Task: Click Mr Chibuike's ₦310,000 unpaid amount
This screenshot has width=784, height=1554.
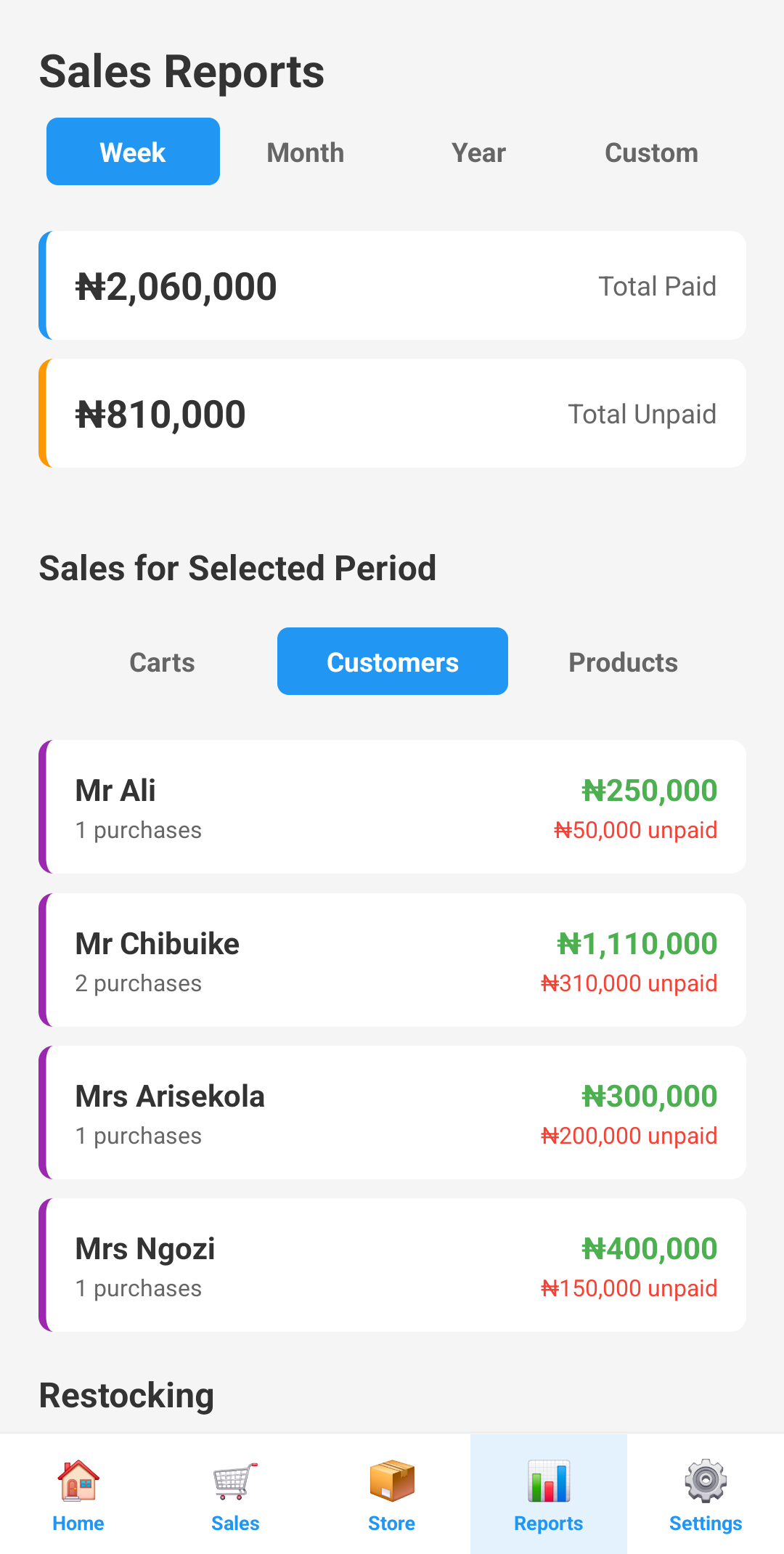Action: point(629,983)
